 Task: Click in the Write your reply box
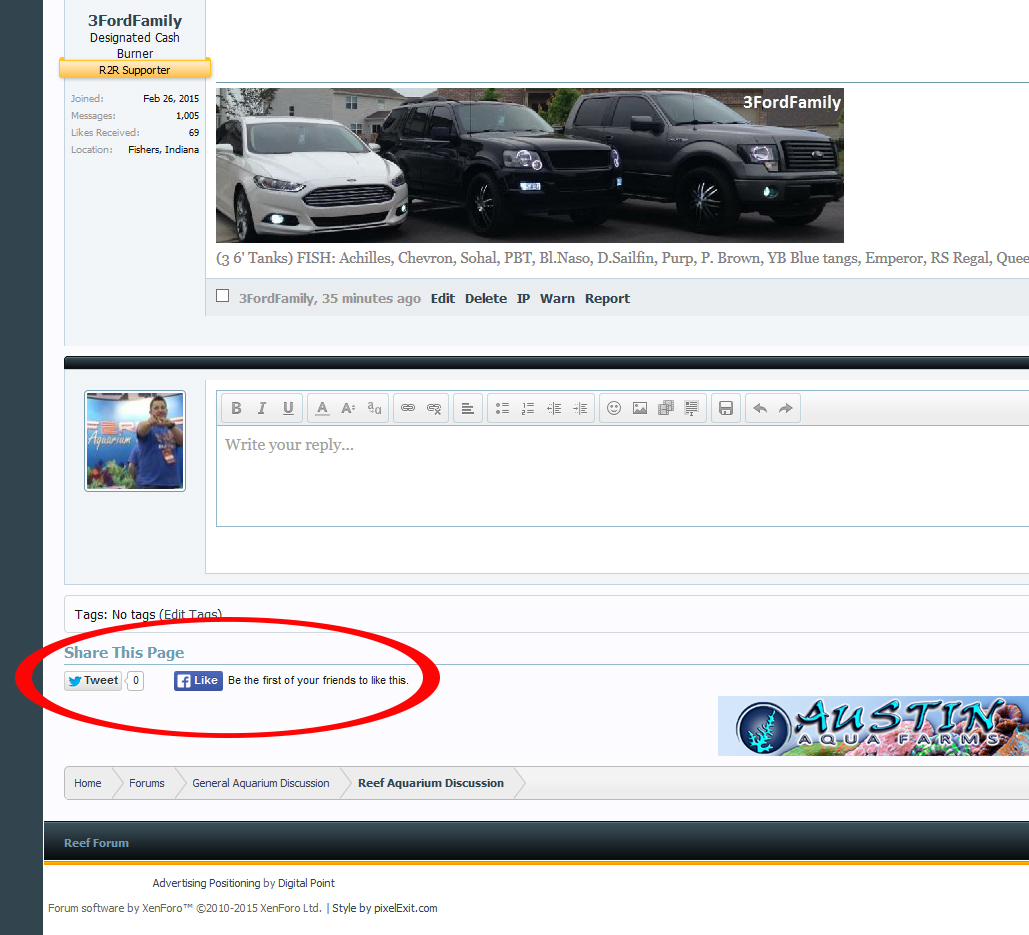(622, 476)
